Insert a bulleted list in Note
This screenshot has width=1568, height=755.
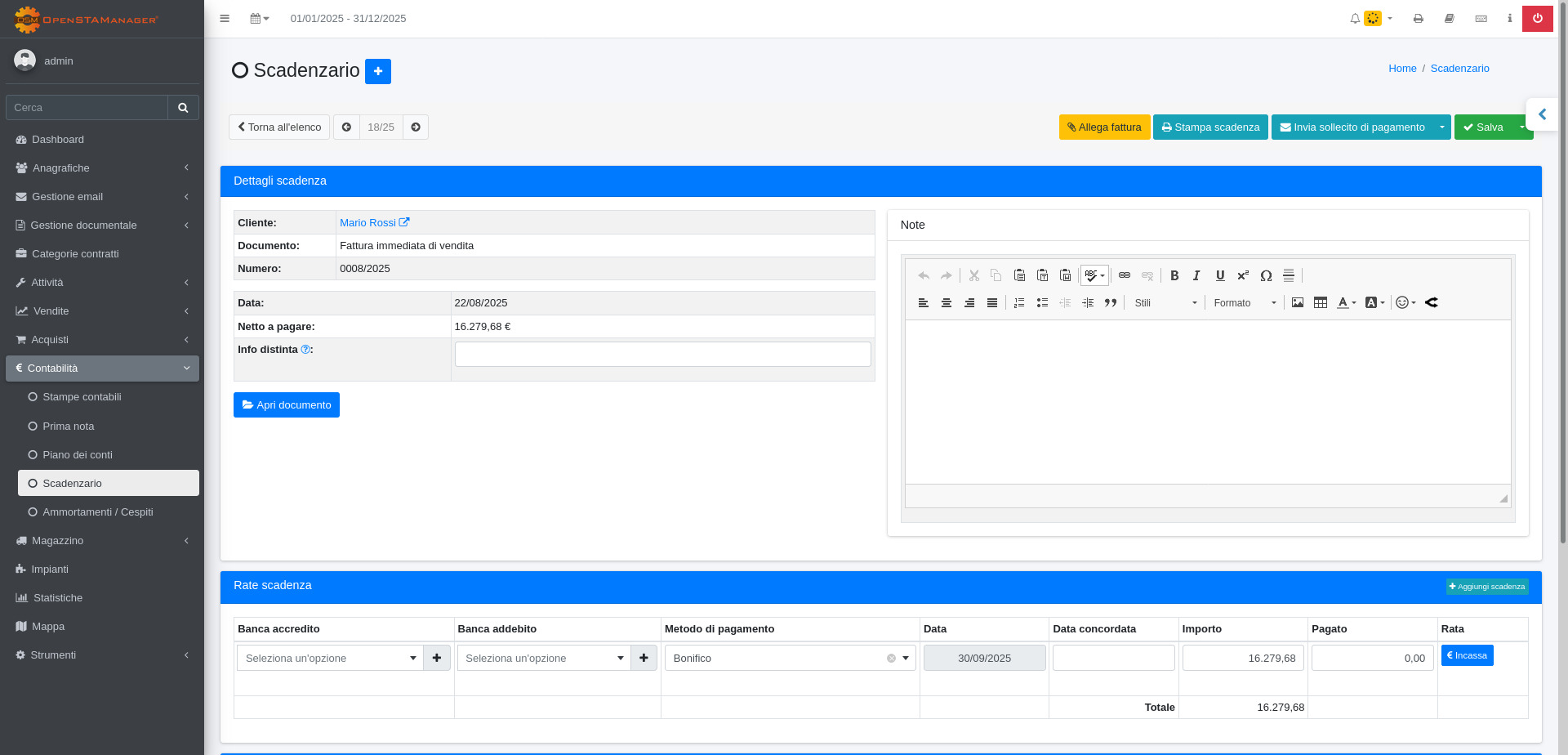point(1042,302)
